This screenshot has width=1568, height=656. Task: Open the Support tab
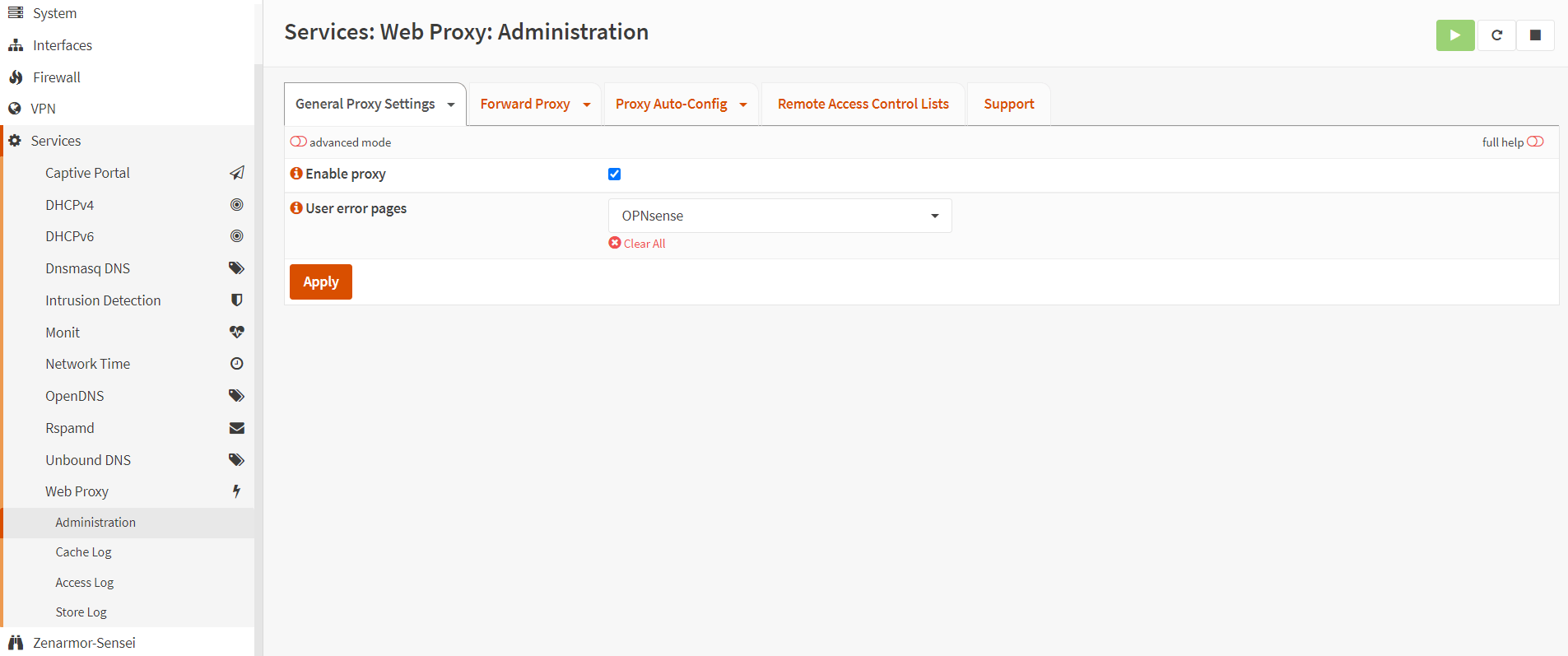click(1008, 104)
